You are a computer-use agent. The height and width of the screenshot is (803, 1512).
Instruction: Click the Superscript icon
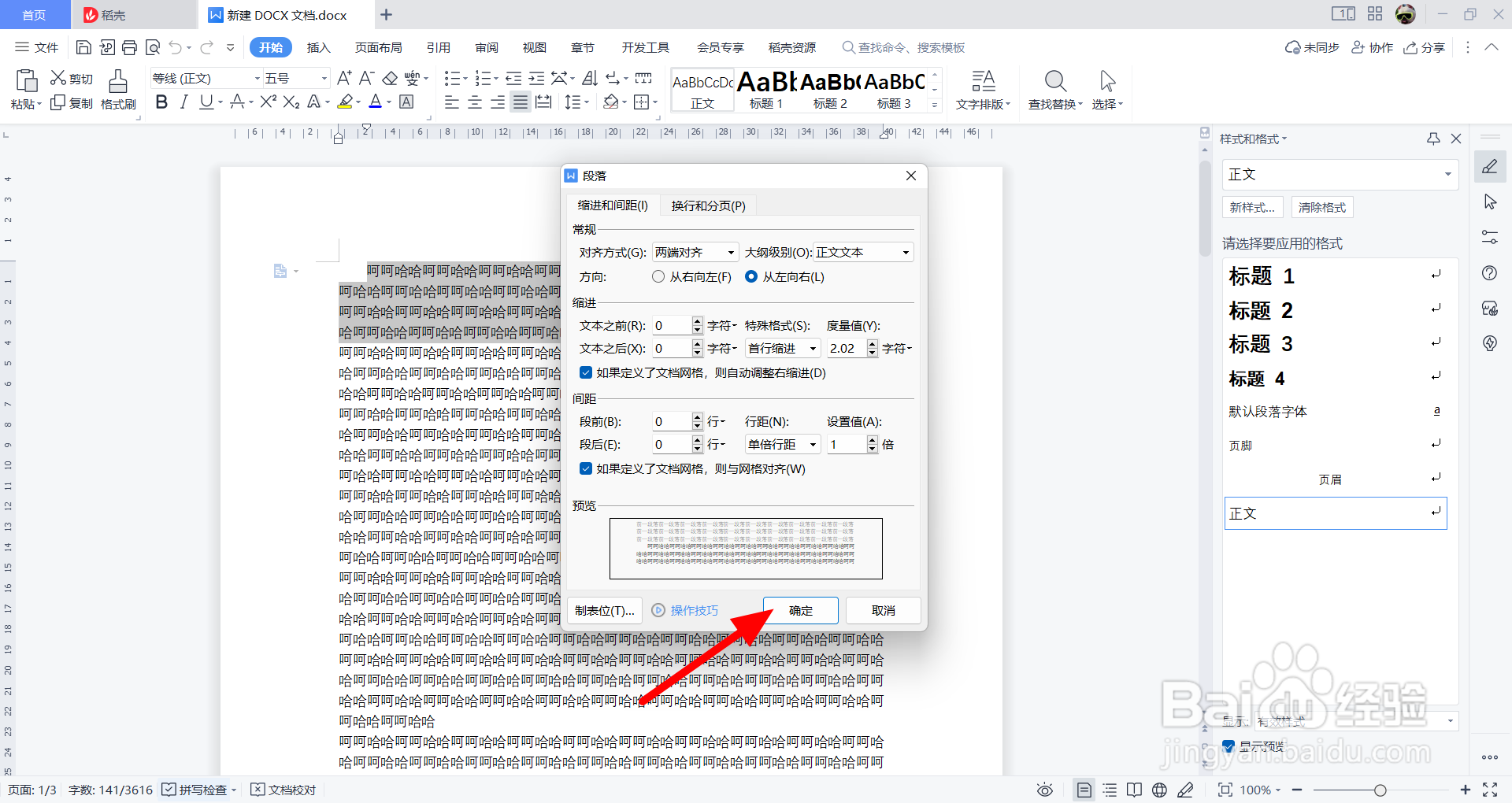coord(269,102)
